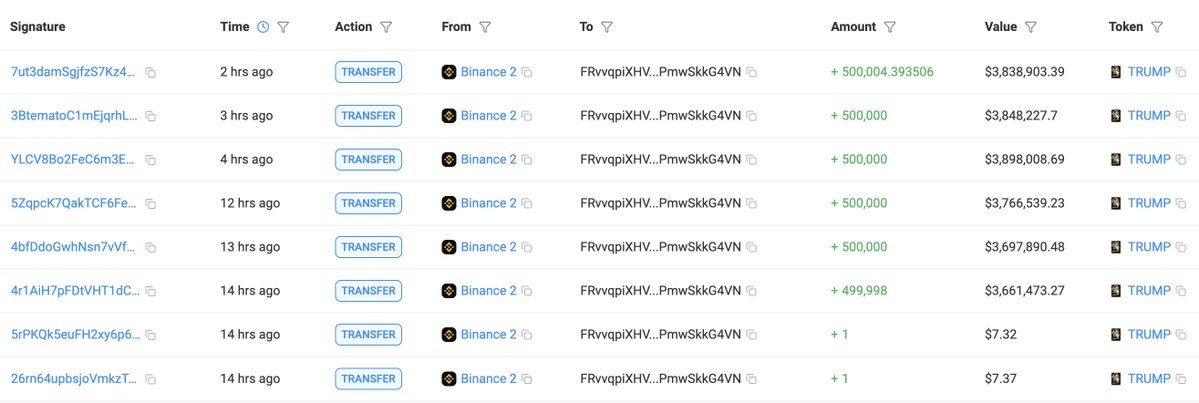The height and width of the screenshot is (403, 1199).
Task: Open the To column filter
Action: coord(607,27)
